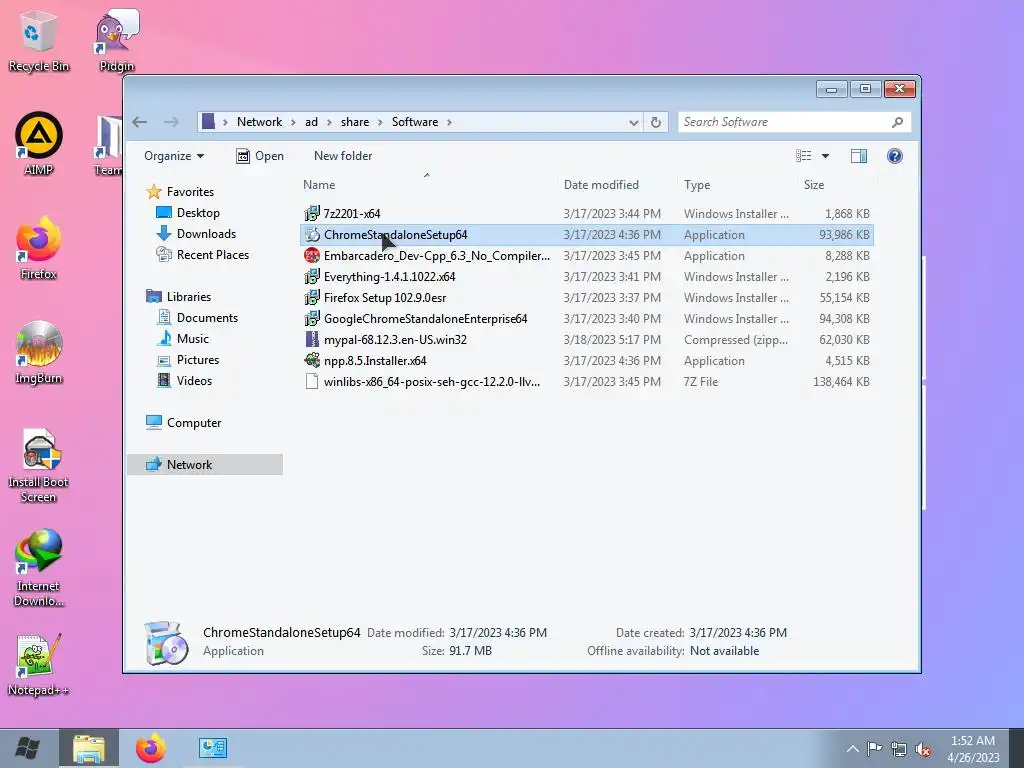The width and height of the screenshot is (1024, 768).
Task: Click the details pane installer thumbnail
Action: tap(166, 642)
